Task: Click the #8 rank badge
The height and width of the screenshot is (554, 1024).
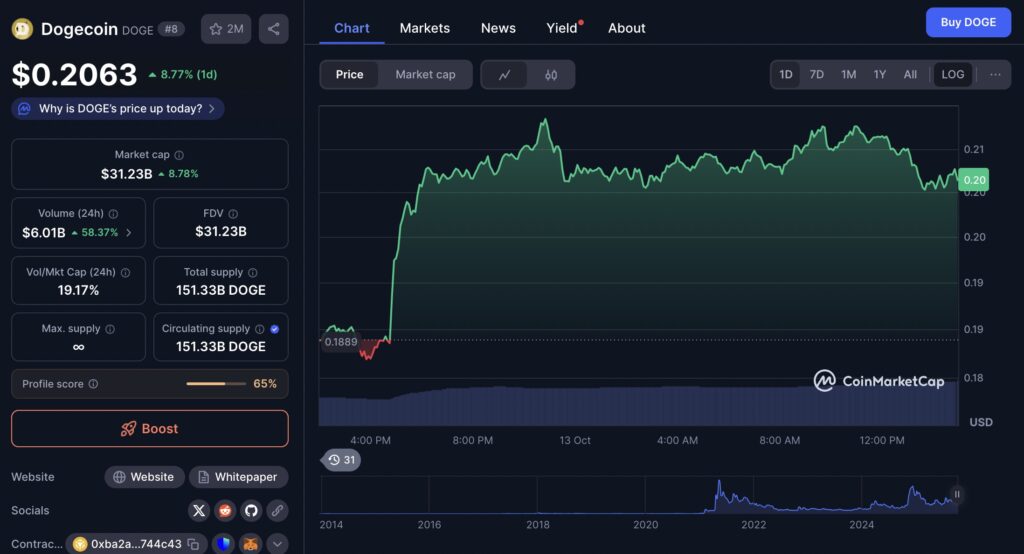Action: coord(171,29)
